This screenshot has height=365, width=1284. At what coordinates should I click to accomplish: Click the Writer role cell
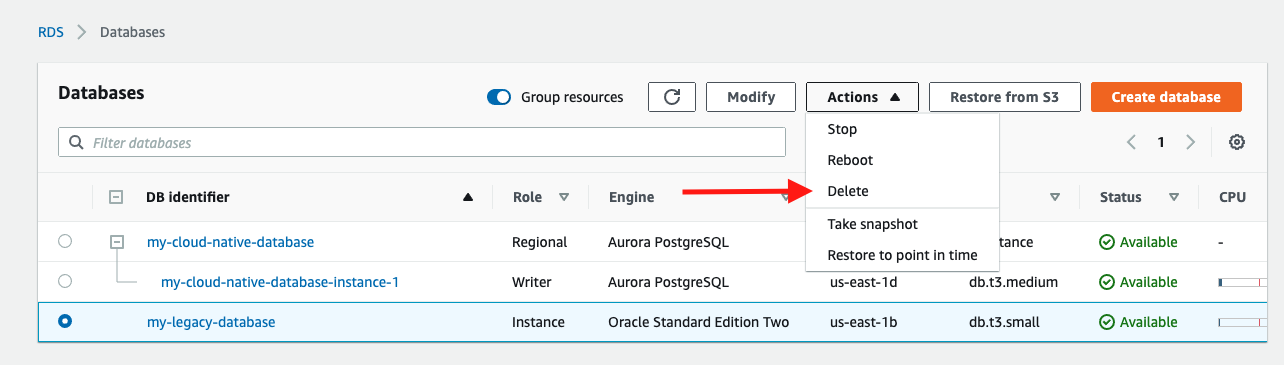click(532, 282)
